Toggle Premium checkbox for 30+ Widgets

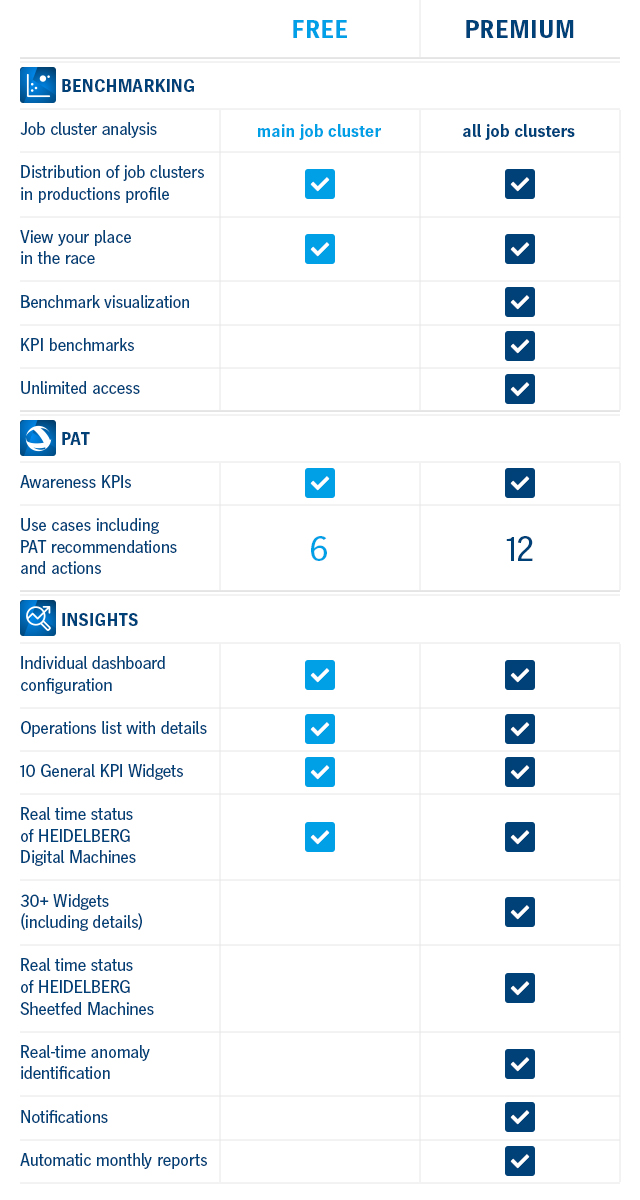pyautogui.click(x=520, y=912)
